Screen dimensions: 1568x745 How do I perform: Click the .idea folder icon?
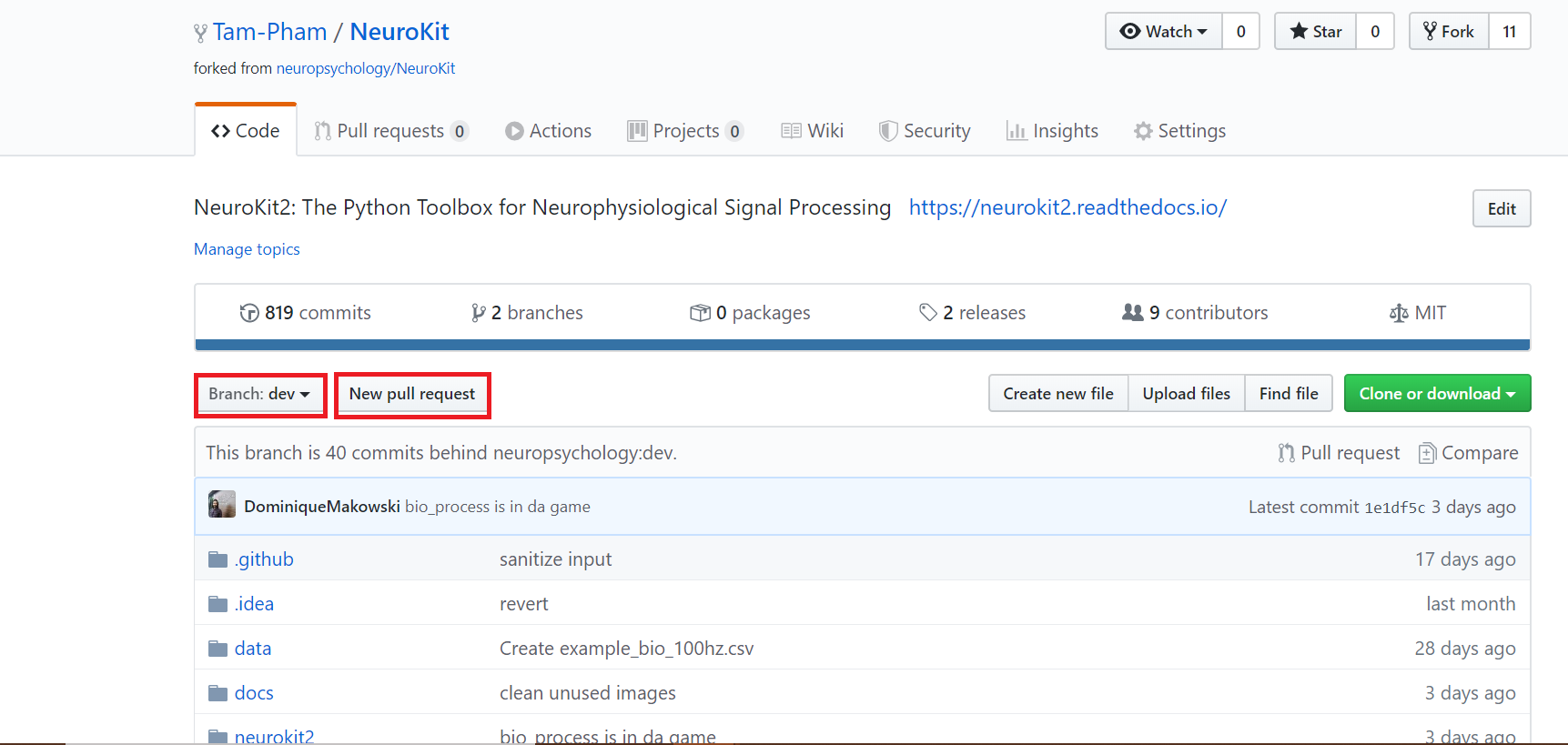[217, 604]
